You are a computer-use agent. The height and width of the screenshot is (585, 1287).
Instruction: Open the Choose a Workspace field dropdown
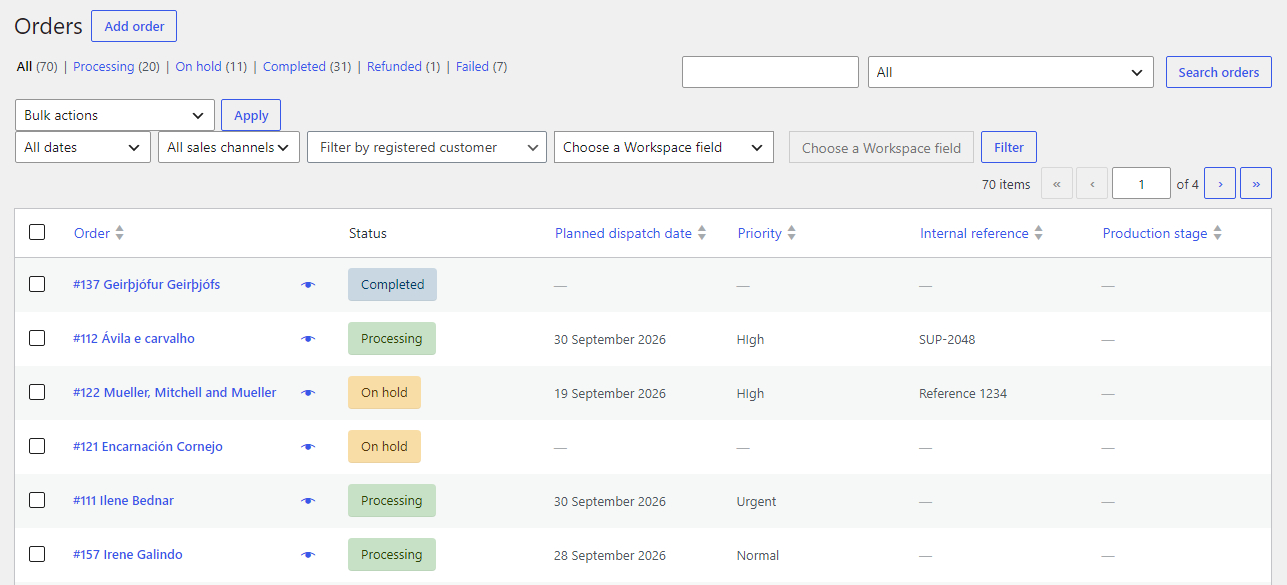point(664,147)
